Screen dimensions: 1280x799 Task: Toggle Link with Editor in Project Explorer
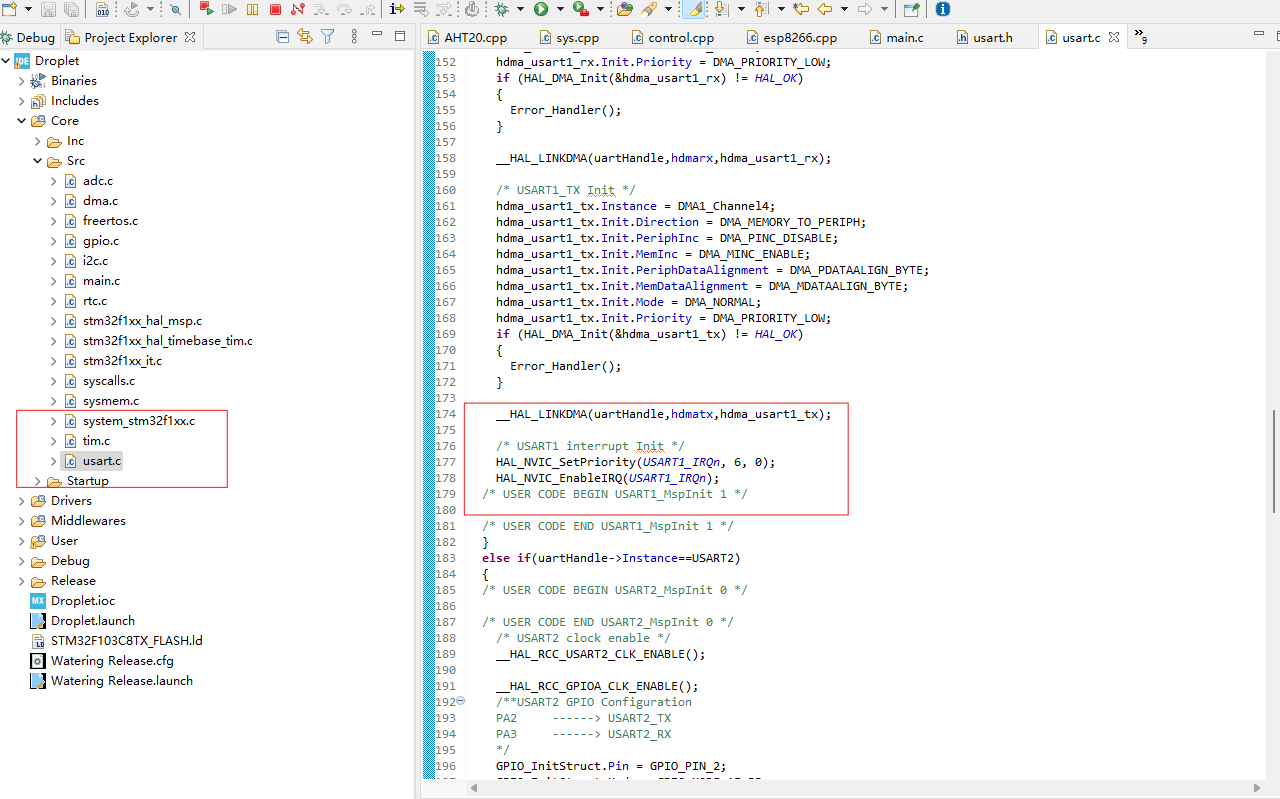pos(305,37)
